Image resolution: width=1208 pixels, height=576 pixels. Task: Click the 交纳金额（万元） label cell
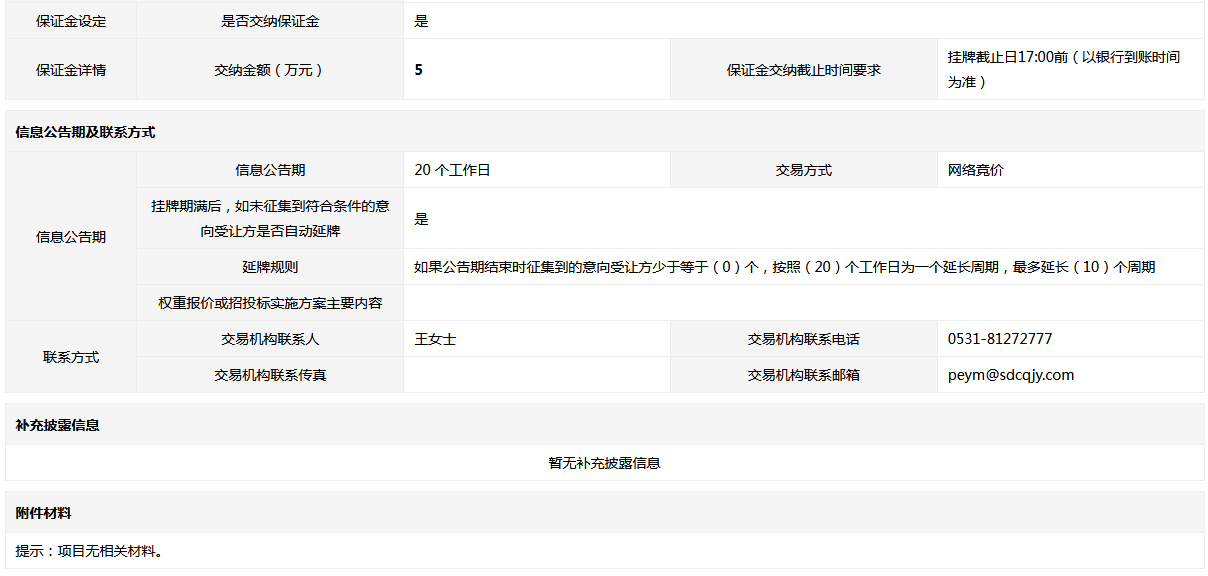(x=270, y=70)
